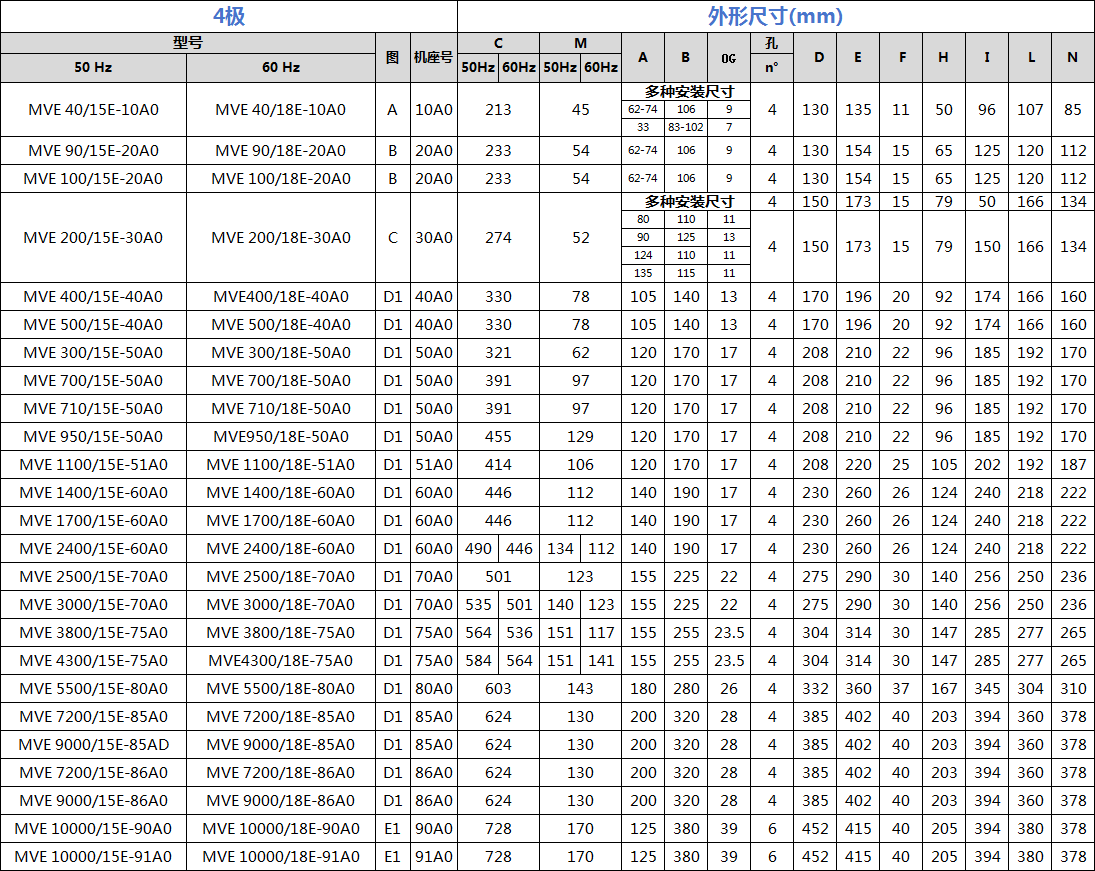Click the 51A0 frame size cell
Viewport: 1095px width, 871px height.
click(x=434, y=465)
